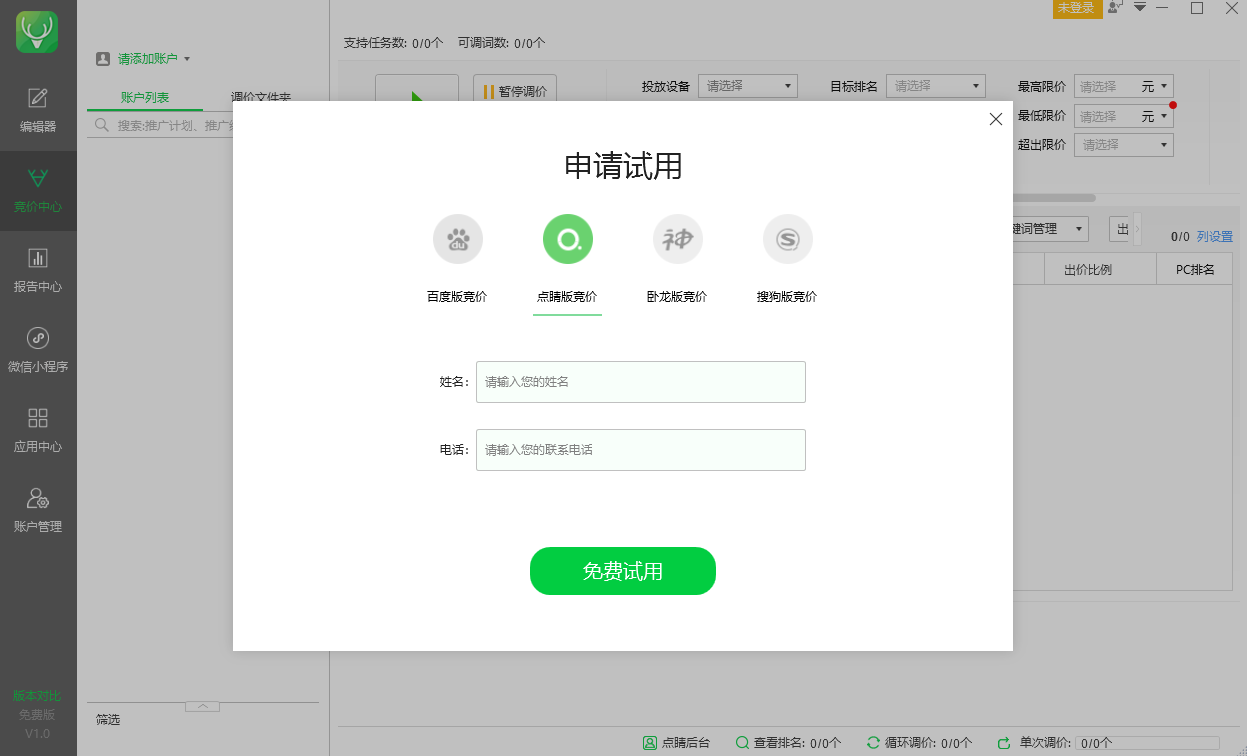
Task: Select the 搜狗版竞价 icon
Action: 788,239
